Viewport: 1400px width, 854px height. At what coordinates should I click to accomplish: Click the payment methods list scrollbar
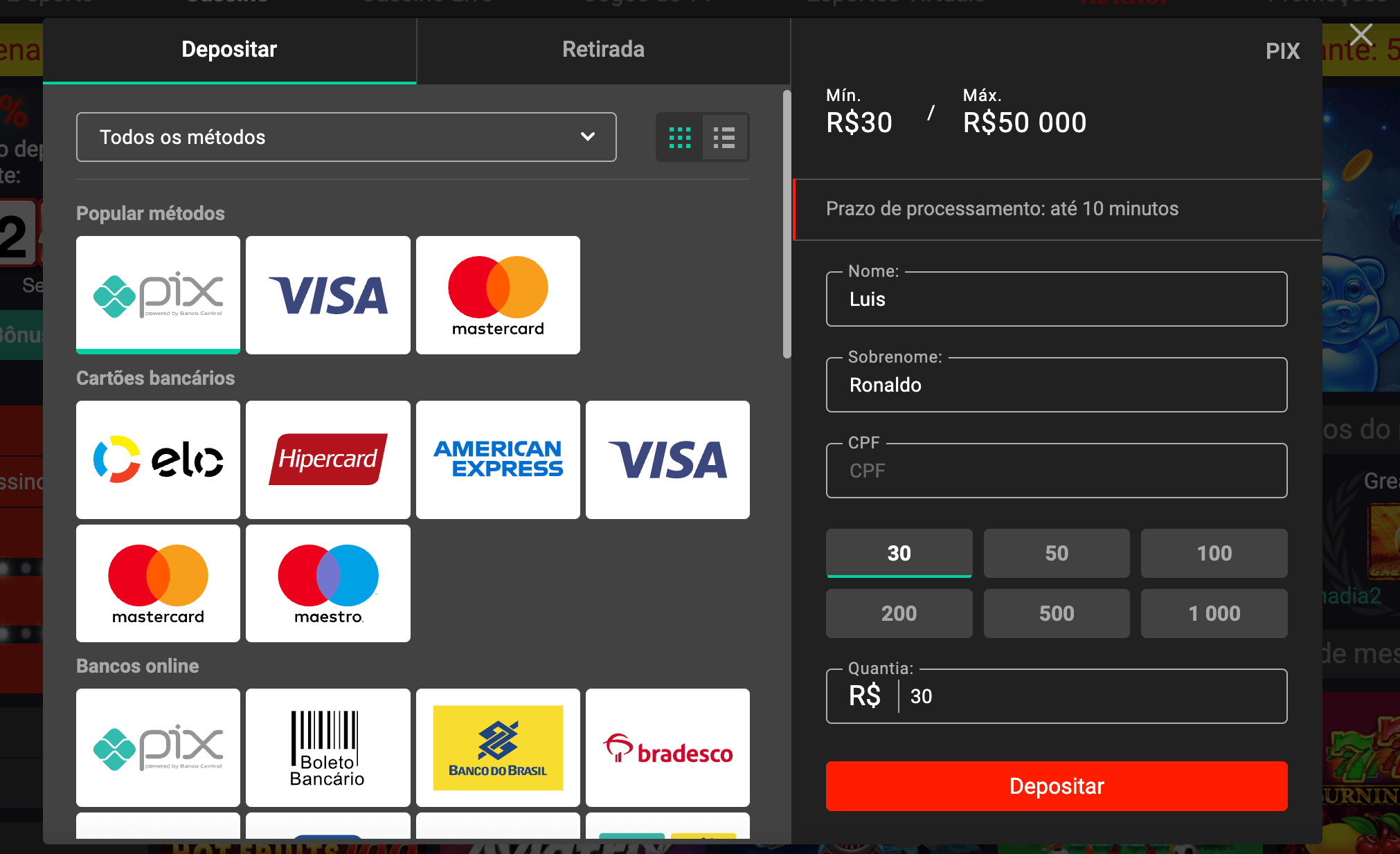787,224
